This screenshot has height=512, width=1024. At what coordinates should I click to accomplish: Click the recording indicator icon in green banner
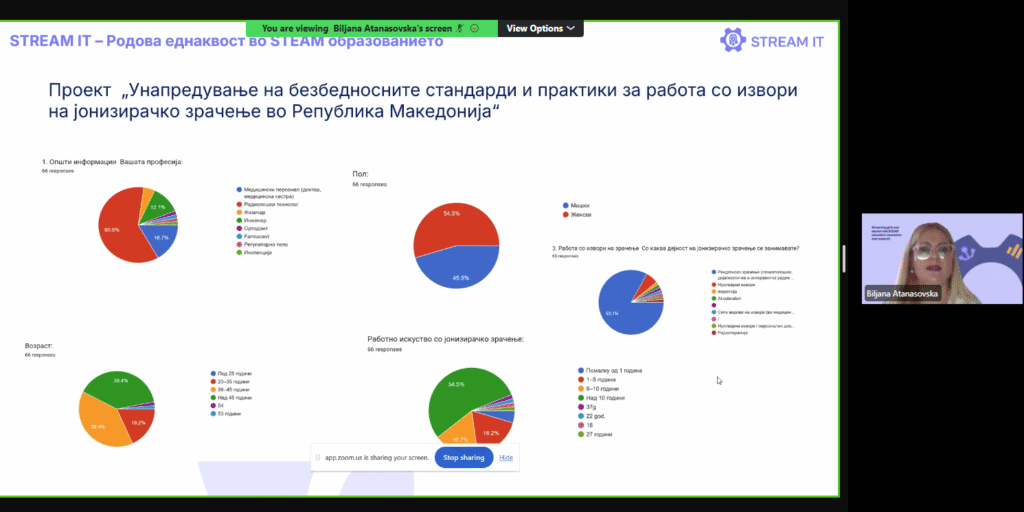coord(474,28)
